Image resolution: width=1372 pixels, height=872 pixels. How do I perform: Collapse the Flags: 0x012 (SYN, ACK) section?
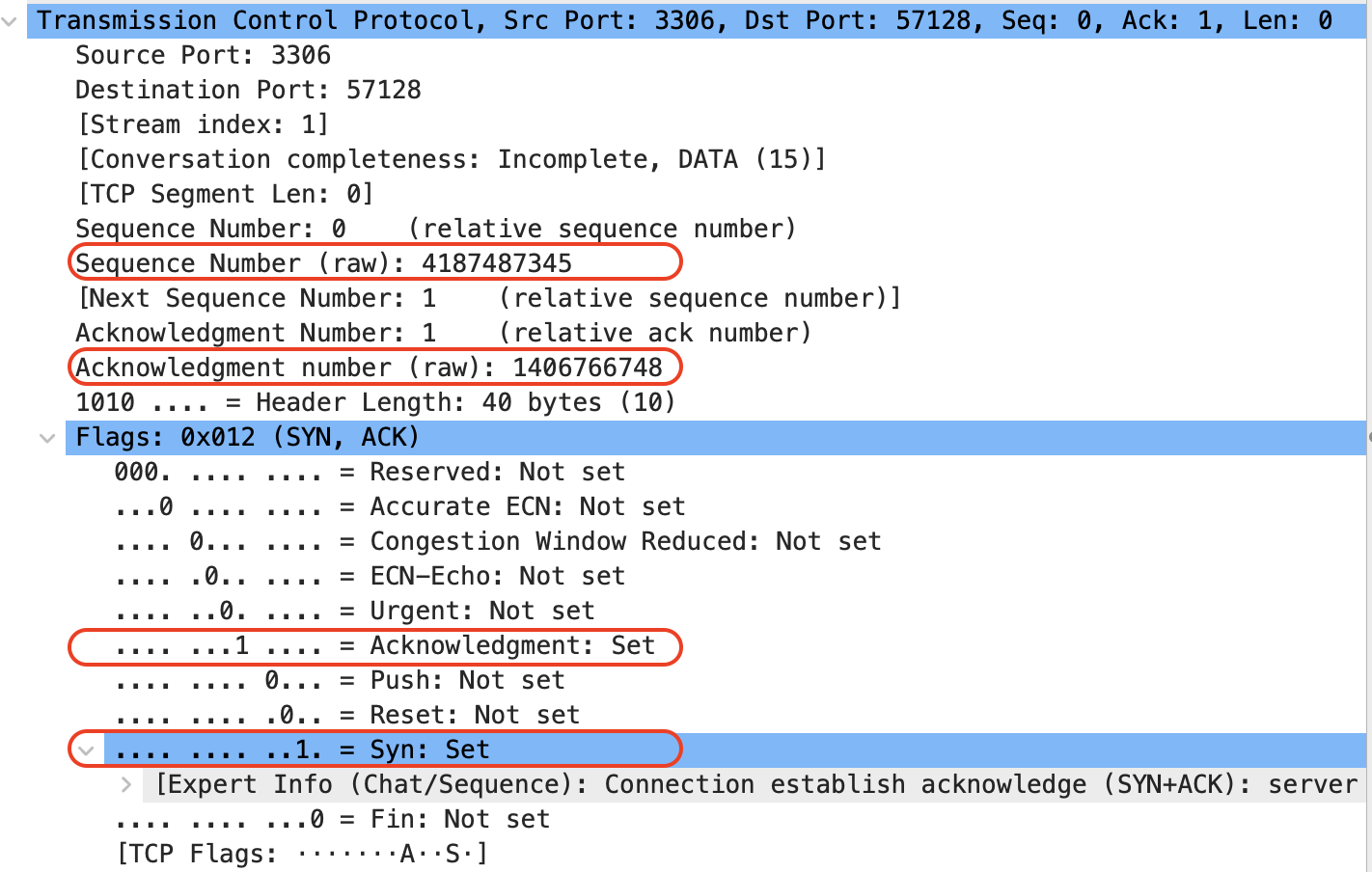coord(47,438)
